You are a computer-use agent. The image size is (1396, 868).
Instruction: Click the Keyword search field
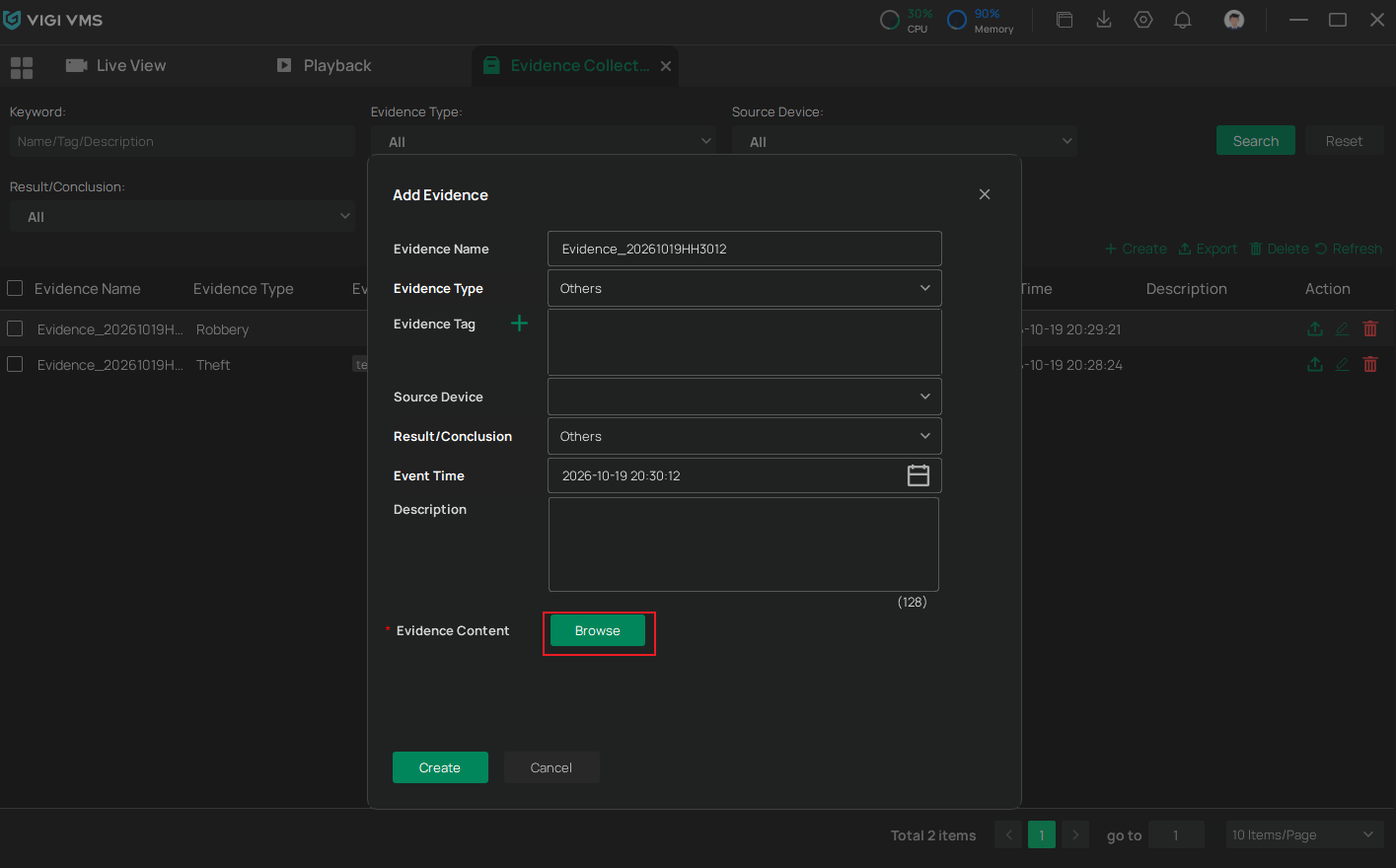(183, 141)
